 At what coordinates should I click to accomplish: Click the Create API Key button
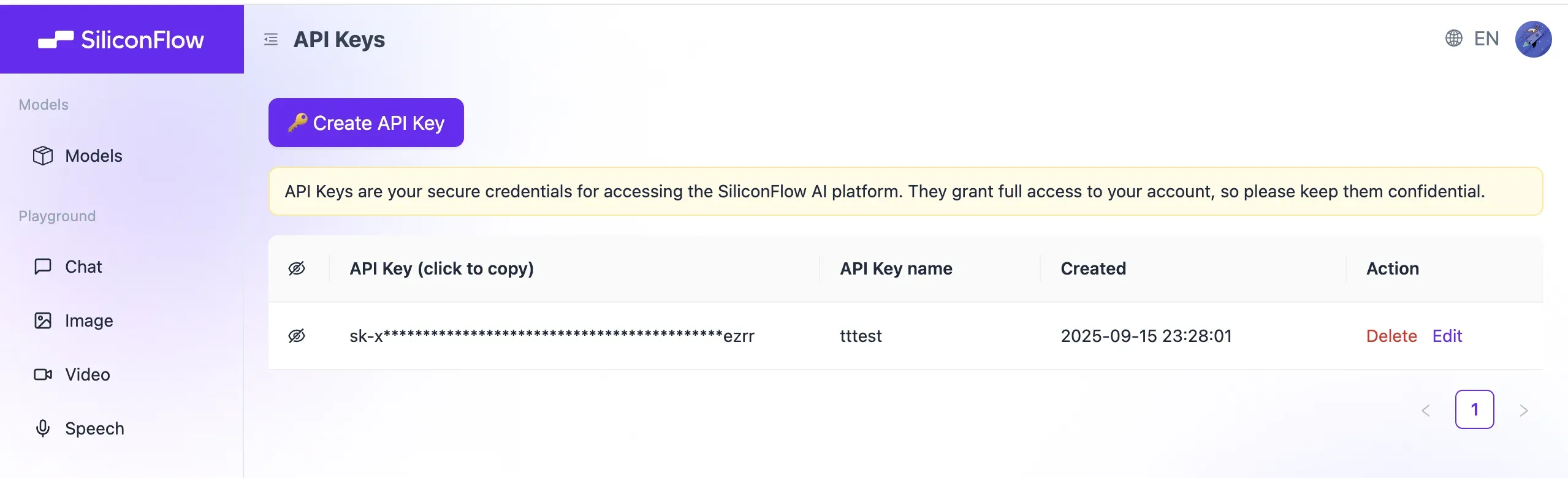[366, 123]
